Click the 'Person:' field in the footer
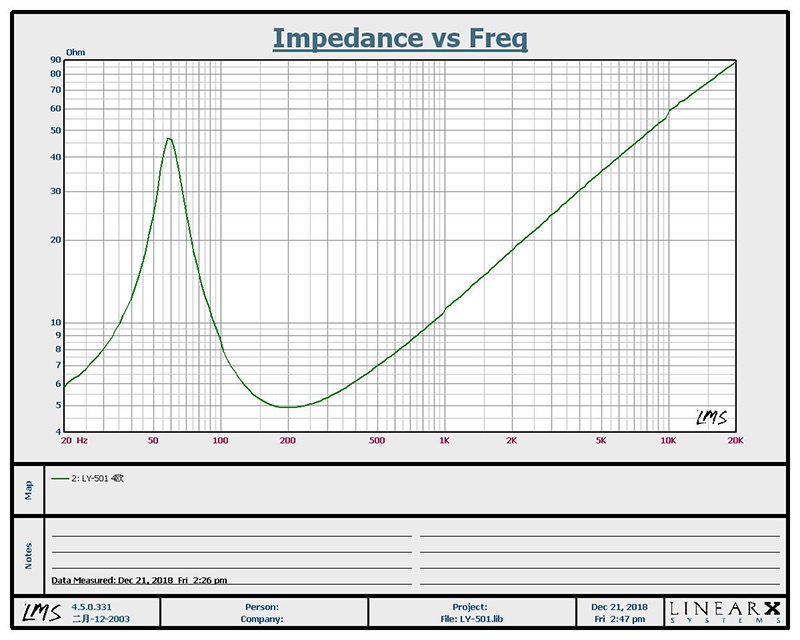 click(261, 606)
